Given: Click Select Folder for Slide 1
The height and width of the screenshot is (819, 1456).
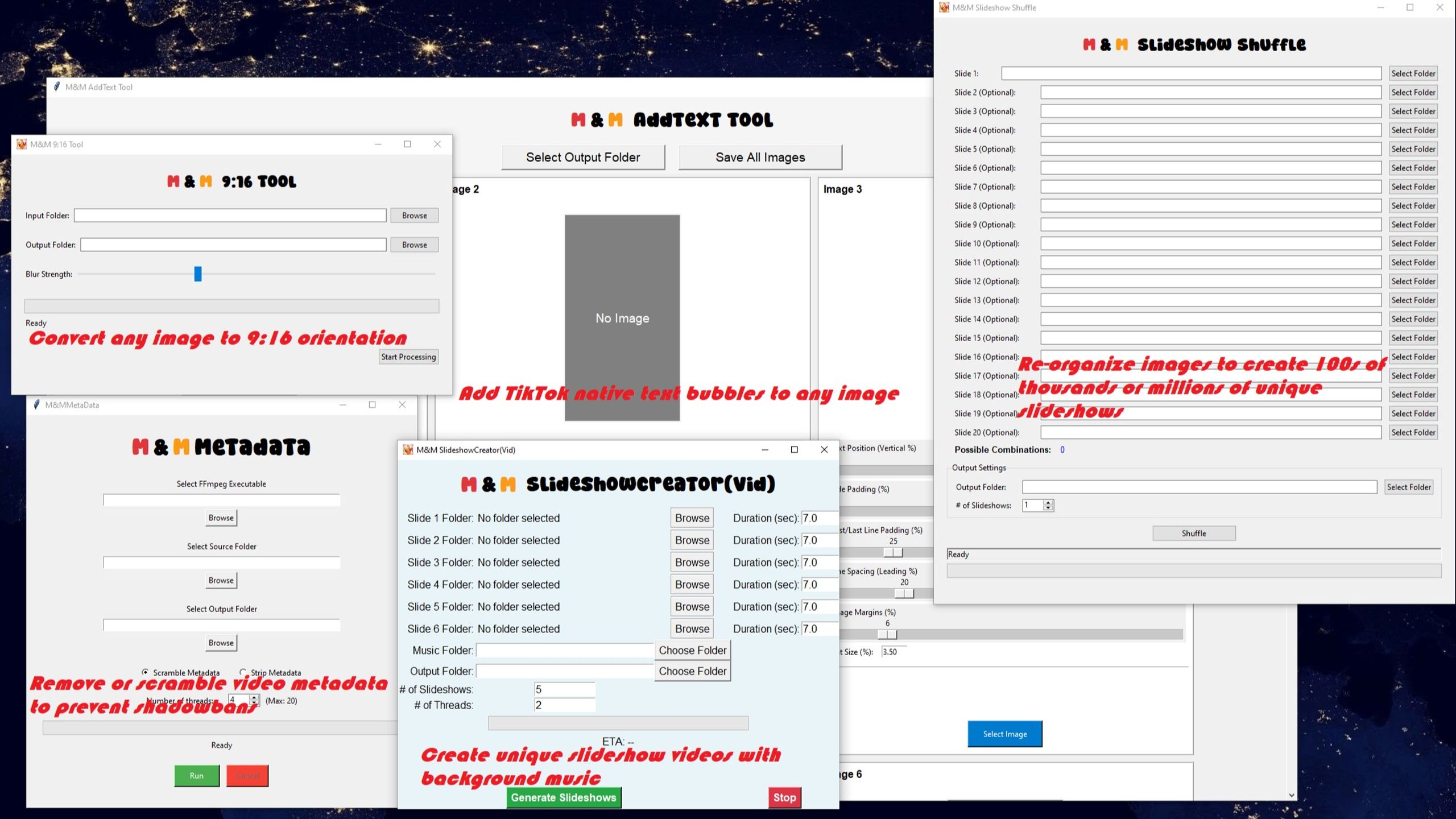Looking at the screenshot, I should tap(1413, 73).
